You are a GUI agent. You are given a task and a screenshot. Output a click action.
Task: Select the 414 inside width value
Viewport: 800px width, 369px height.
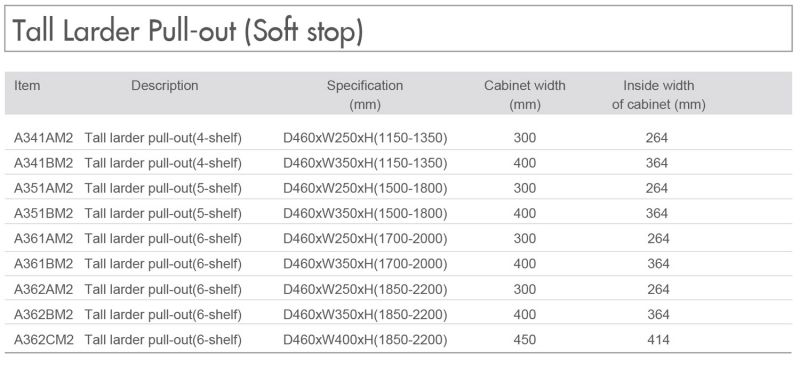click(x=658, y=339)
